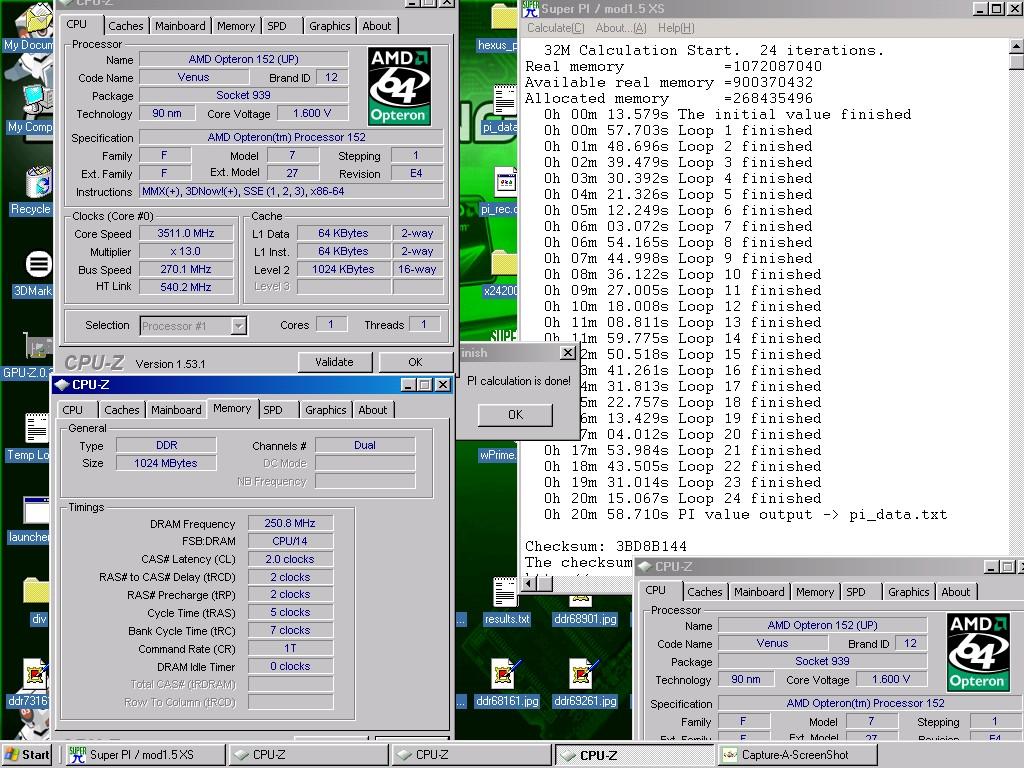Click the Level 2 1024 KBytes value

click(x=343, y=269)
